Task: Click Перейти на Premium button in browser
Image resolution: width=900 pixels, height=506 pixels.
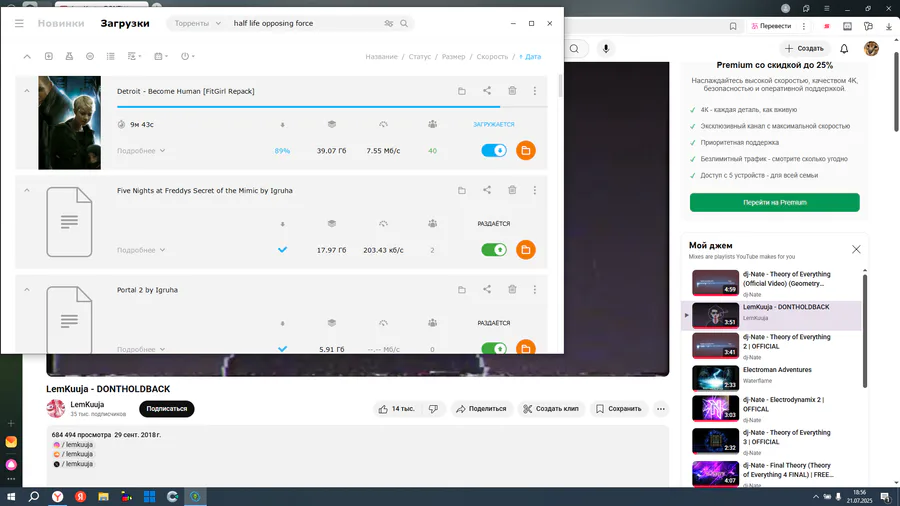Action: pyautogui.click(x=774, y=203)
